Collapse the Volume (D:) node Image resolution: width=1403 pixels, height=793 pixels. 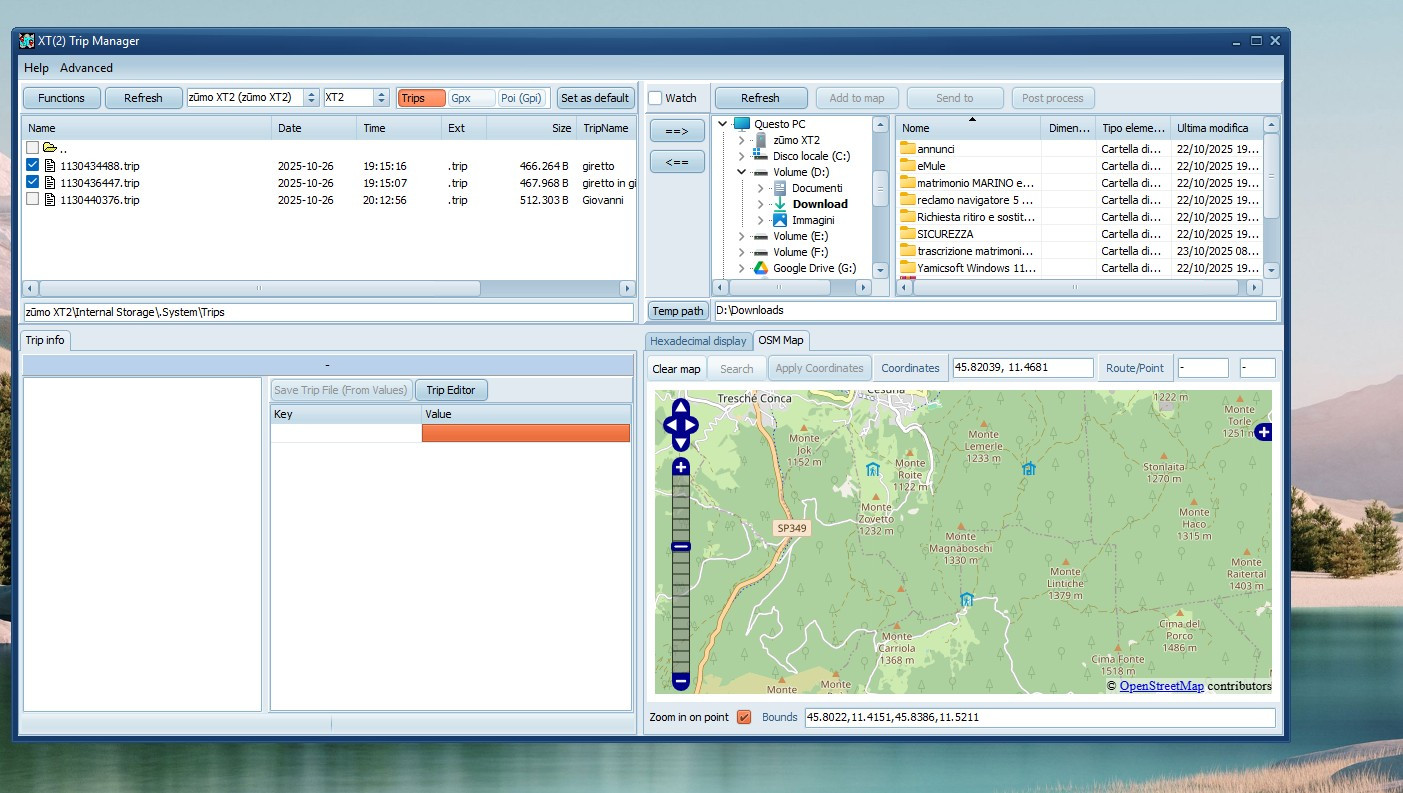pyautogui.click(x=741, y=172)
